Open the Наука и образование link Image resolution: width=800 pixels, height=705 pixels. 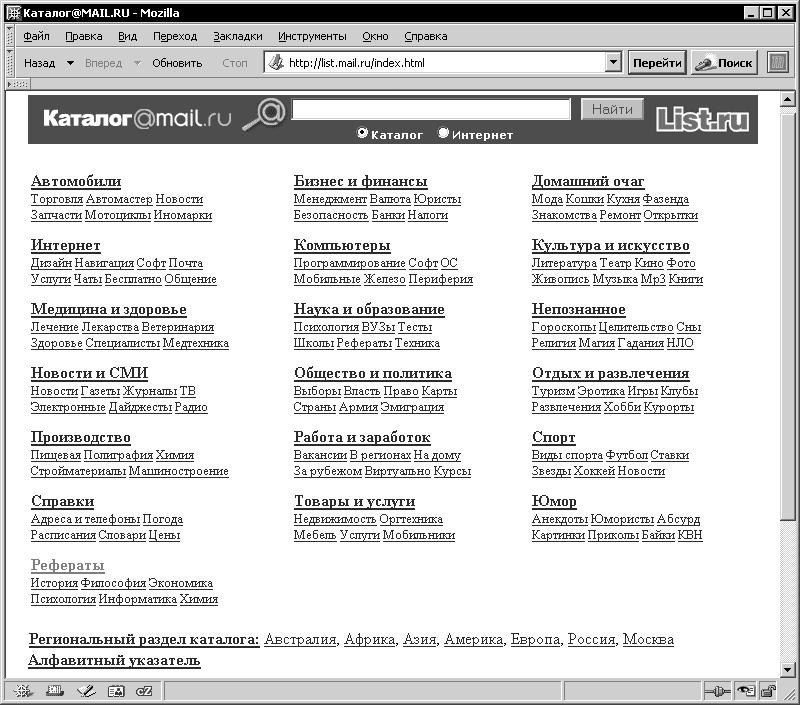point(369,309)
